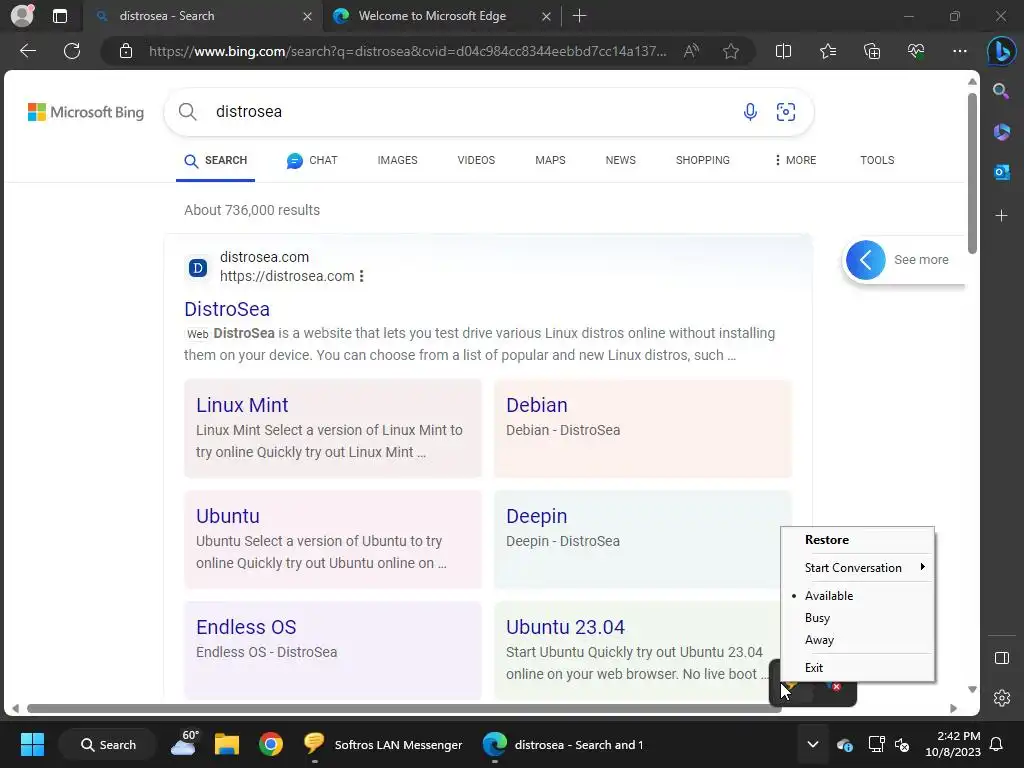Open the Ubuntu sublink
Screen dimensions: 1024x768
pyautogui.click(x=227, y=516)
